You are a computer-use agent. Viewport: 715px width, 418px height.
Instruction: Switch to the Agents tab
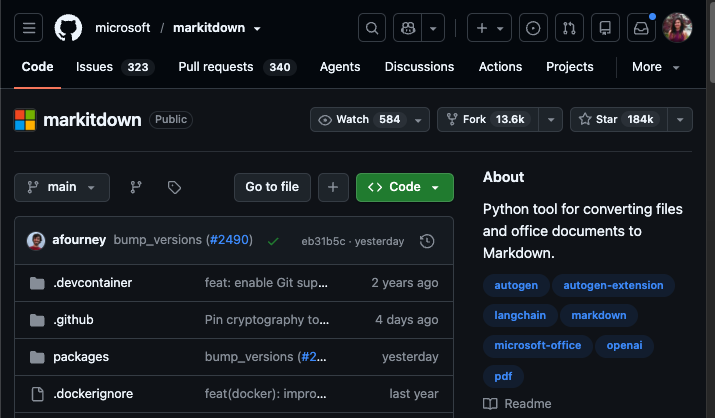tap(340, 67)
